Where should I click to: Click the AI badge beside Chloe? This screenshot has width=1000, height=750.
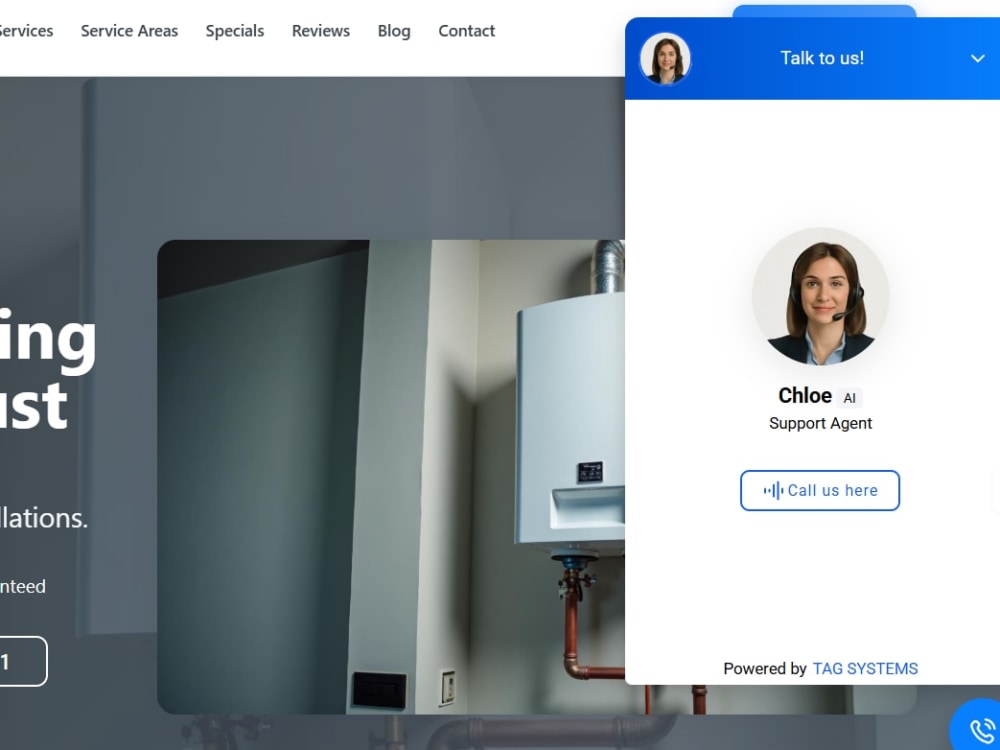849,398
